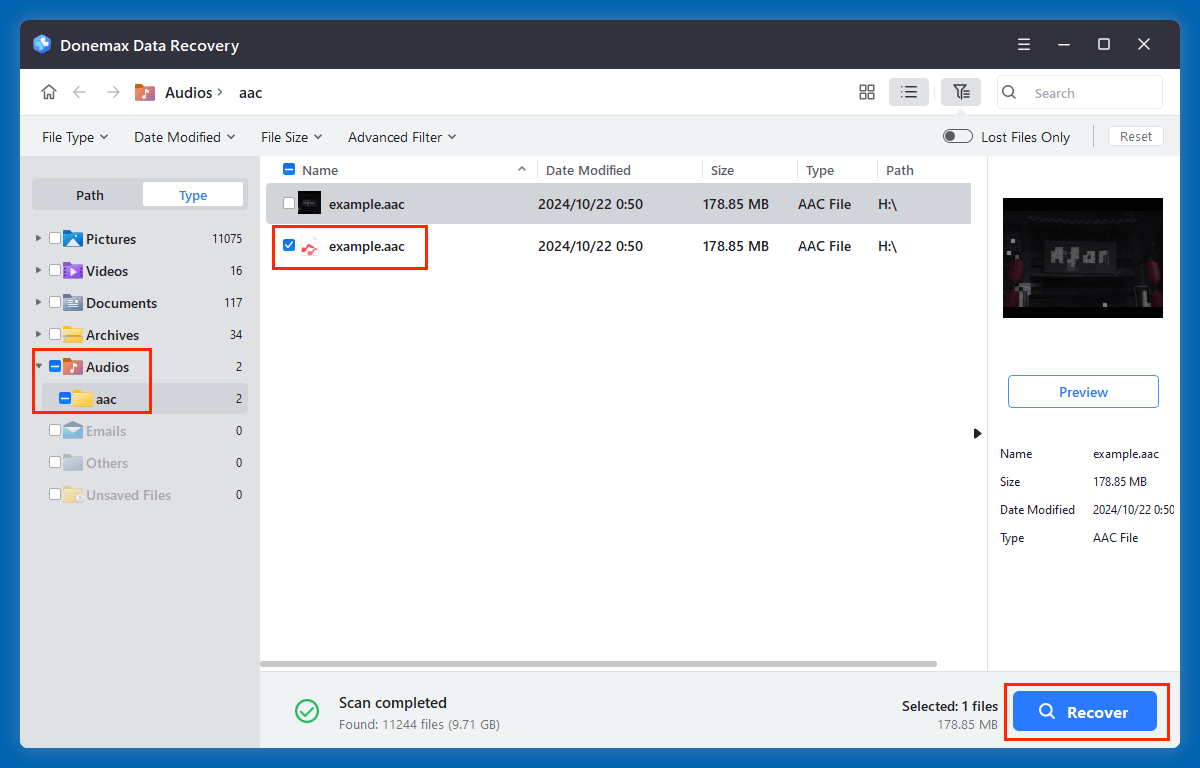
Task: Open the File Type dropdown
Action: [74, 136]
